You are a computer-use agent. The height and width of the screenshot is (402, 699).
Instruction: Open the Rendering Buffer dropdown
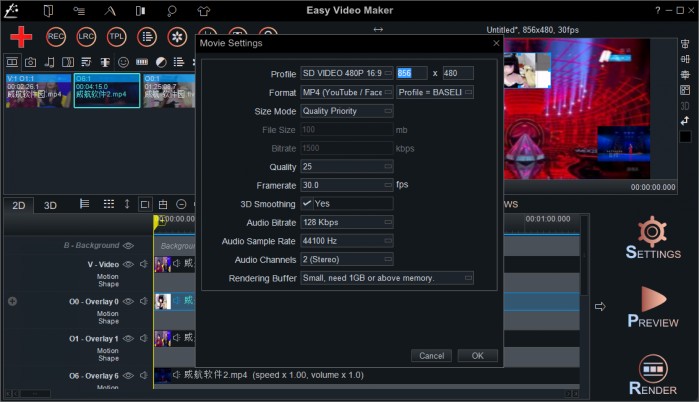[387, 278]
